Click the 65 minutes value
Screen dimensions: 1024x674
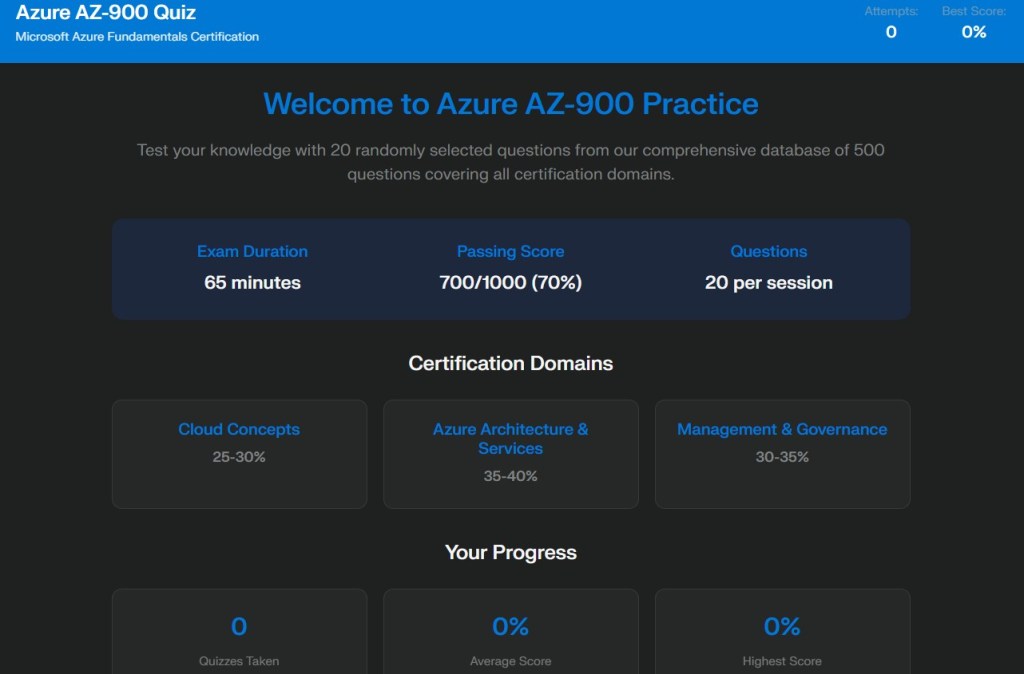point(252,283)
